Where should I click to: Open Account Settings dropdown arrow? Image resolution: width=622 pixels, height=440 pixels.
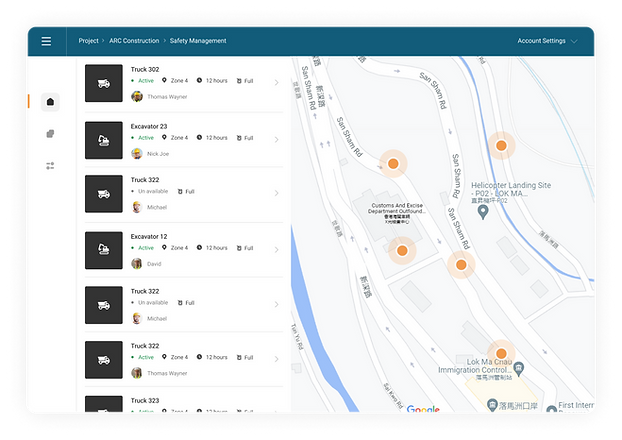(x=574, y=41)
